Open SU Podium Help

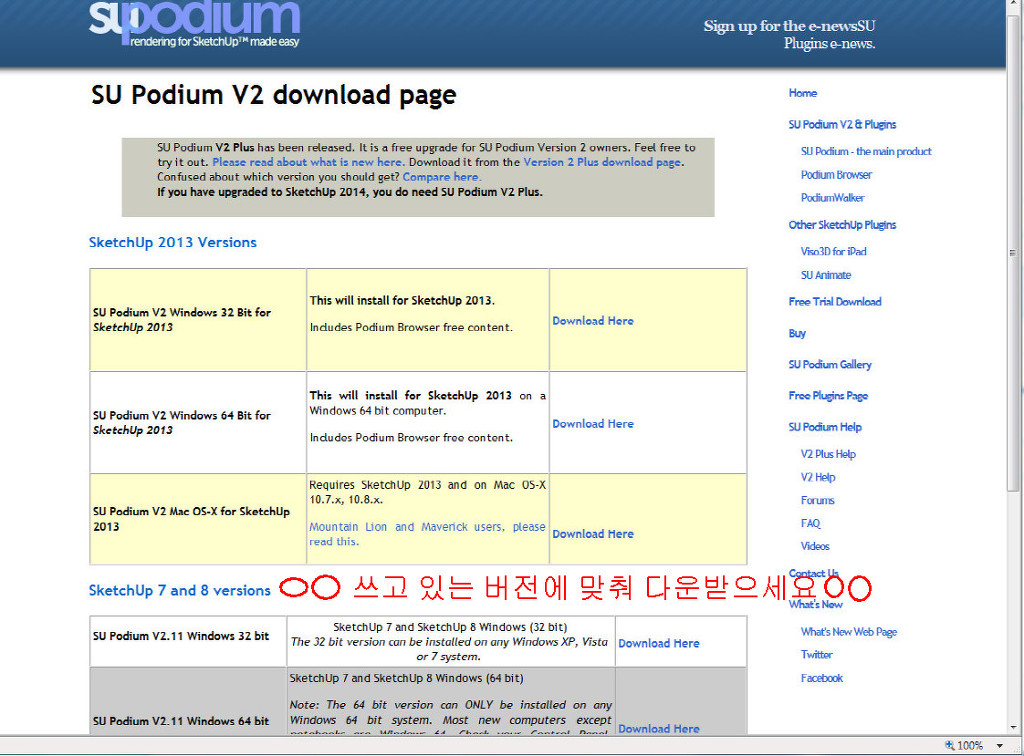(x=825, y=427)
